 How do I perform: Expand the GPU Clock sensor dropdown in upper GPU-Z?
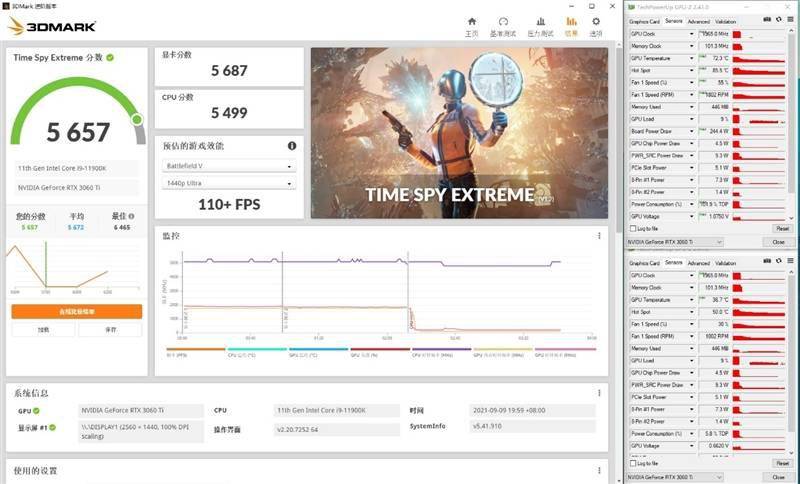(x=691, y=34)
